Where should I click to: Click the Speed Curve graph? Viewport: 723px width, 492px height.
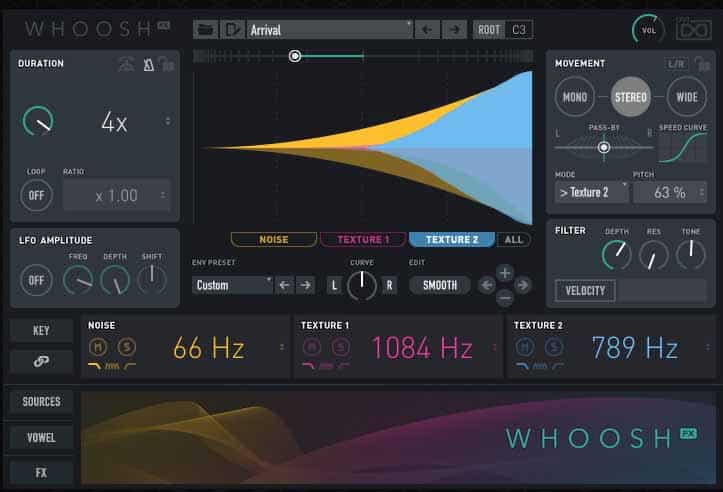[683, 148]
